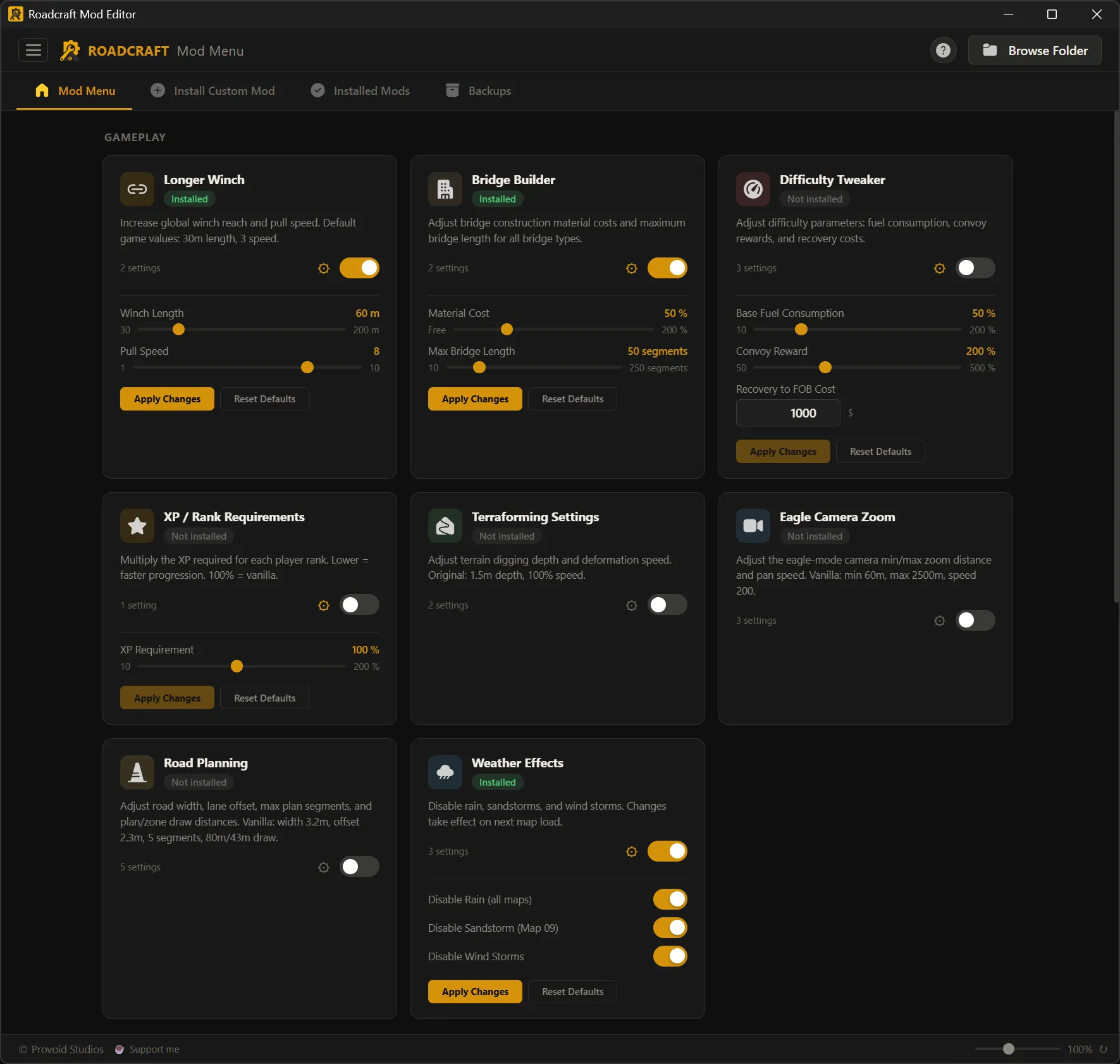
Task: Click the app icon in the title bar
Action: 15,14
